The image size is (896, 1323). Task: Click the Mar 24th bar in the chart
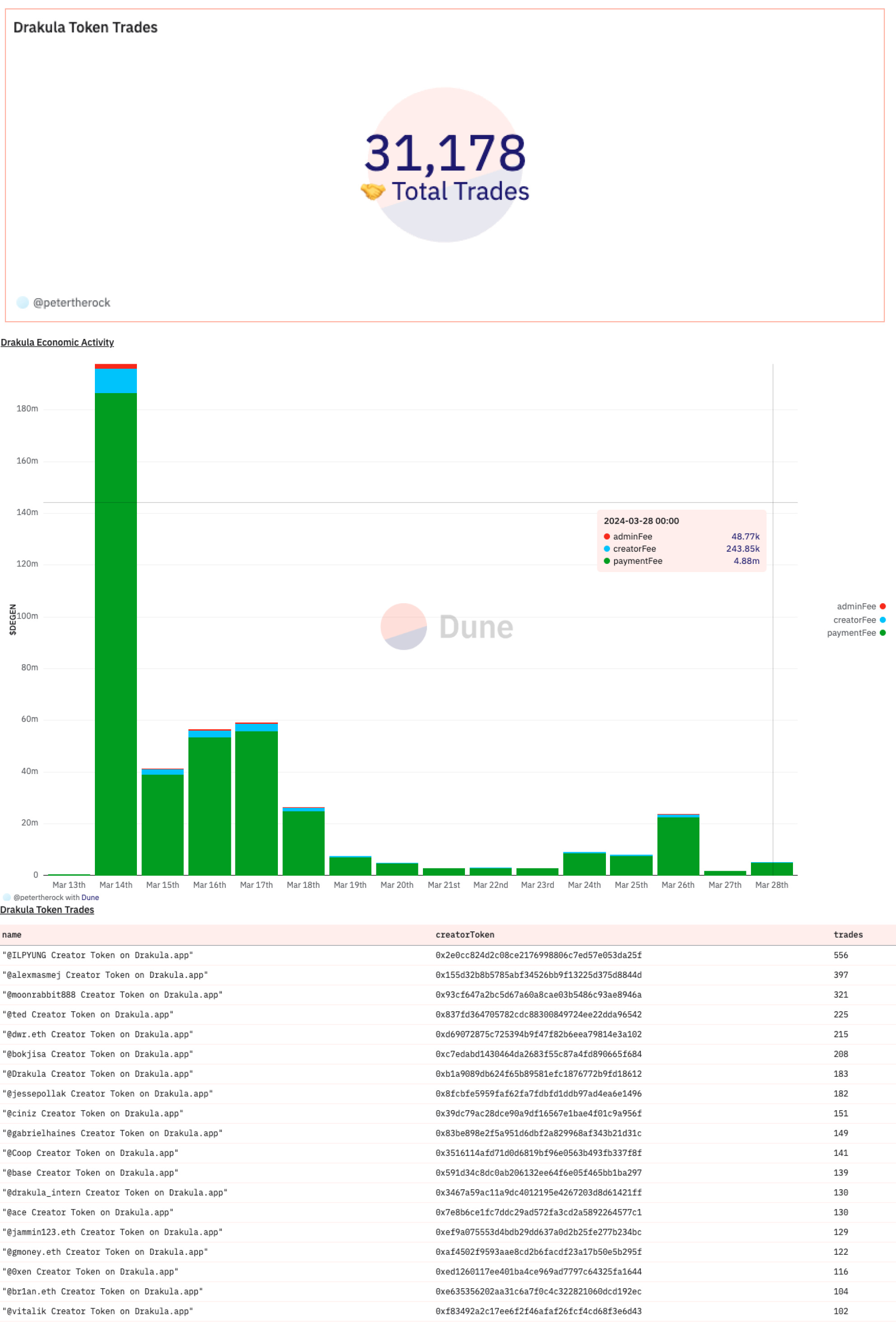[585, 863]
